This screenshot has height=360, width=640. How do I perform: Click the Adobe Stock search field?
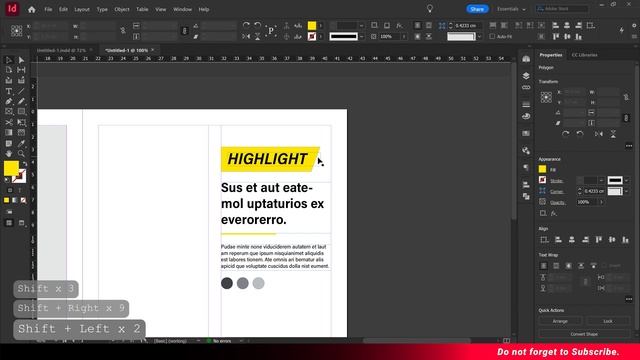[x=562, y=9]
